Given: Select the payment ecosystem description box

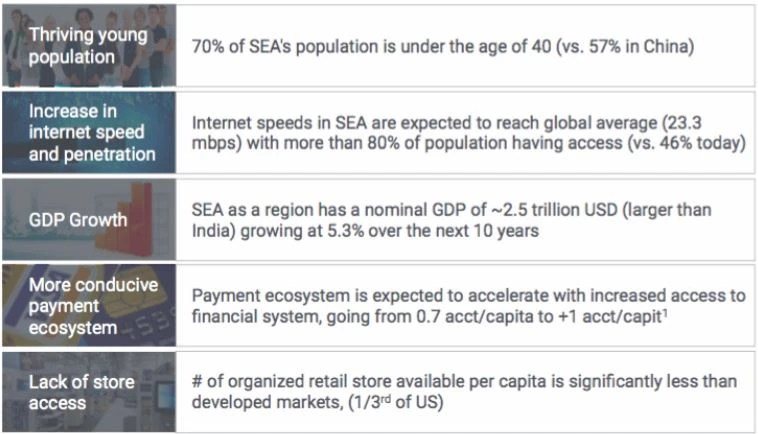Looking at the screenshot, I should point(466,306).
